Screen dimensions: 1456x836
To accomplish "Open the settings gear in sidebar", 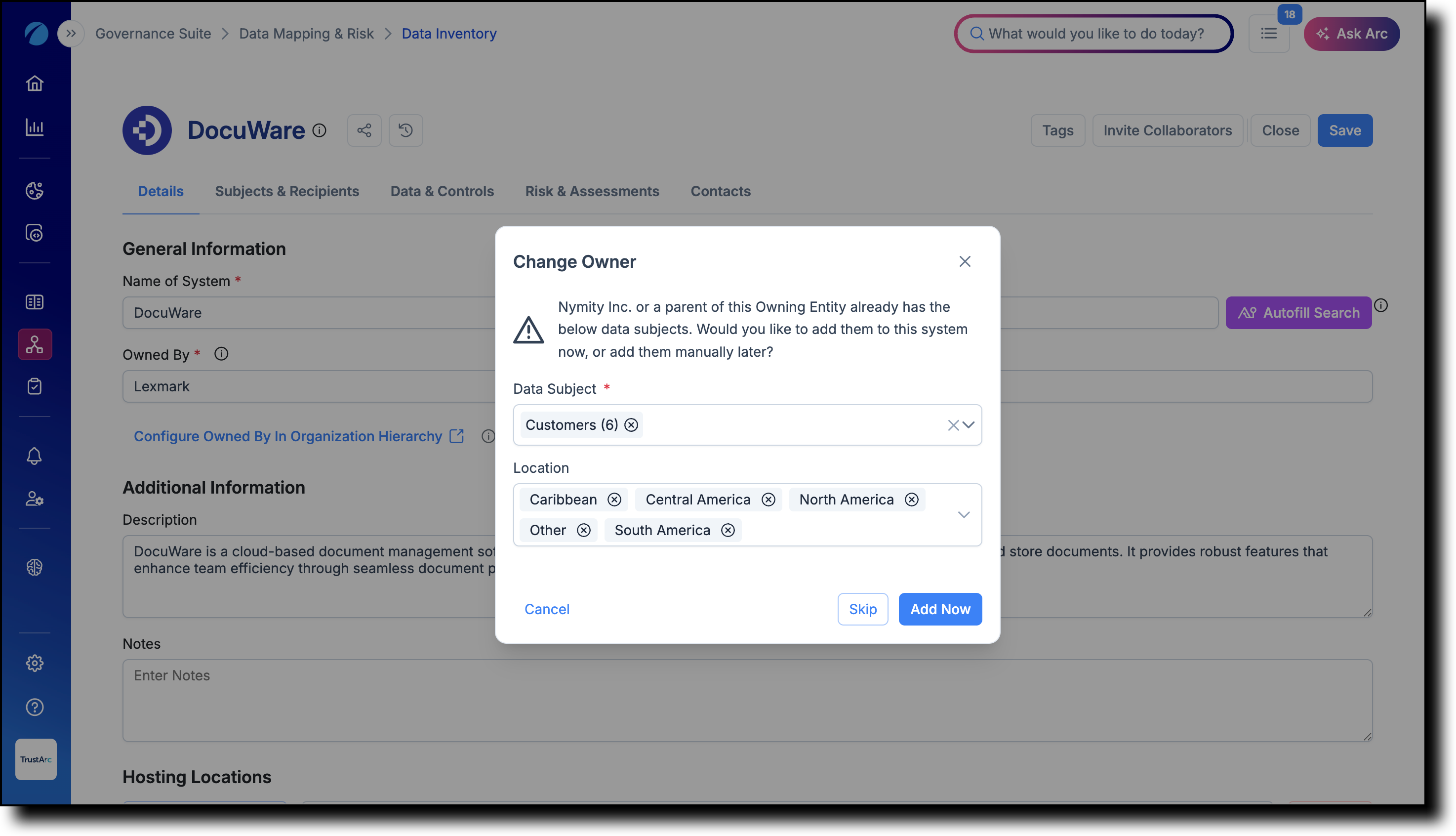I will coord(35,663).
